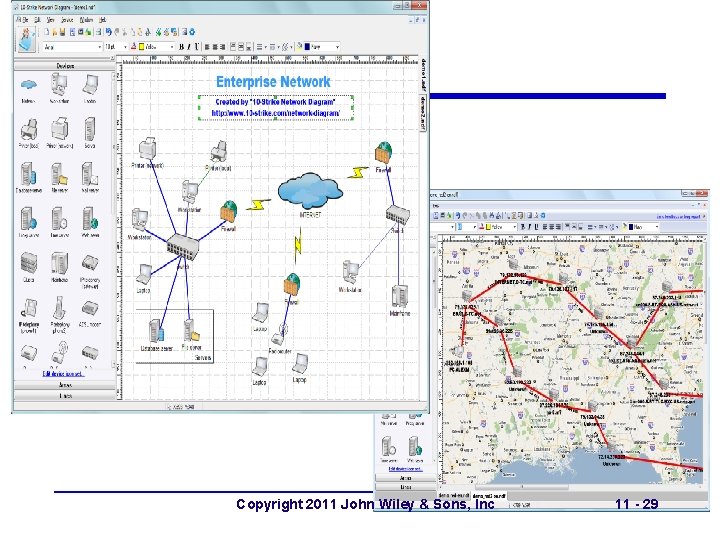This screenshot has width=720, height=540.
Task: Select the Workstation icon in Devices palette
Action: pyautogui.click(x=59, y=84)
